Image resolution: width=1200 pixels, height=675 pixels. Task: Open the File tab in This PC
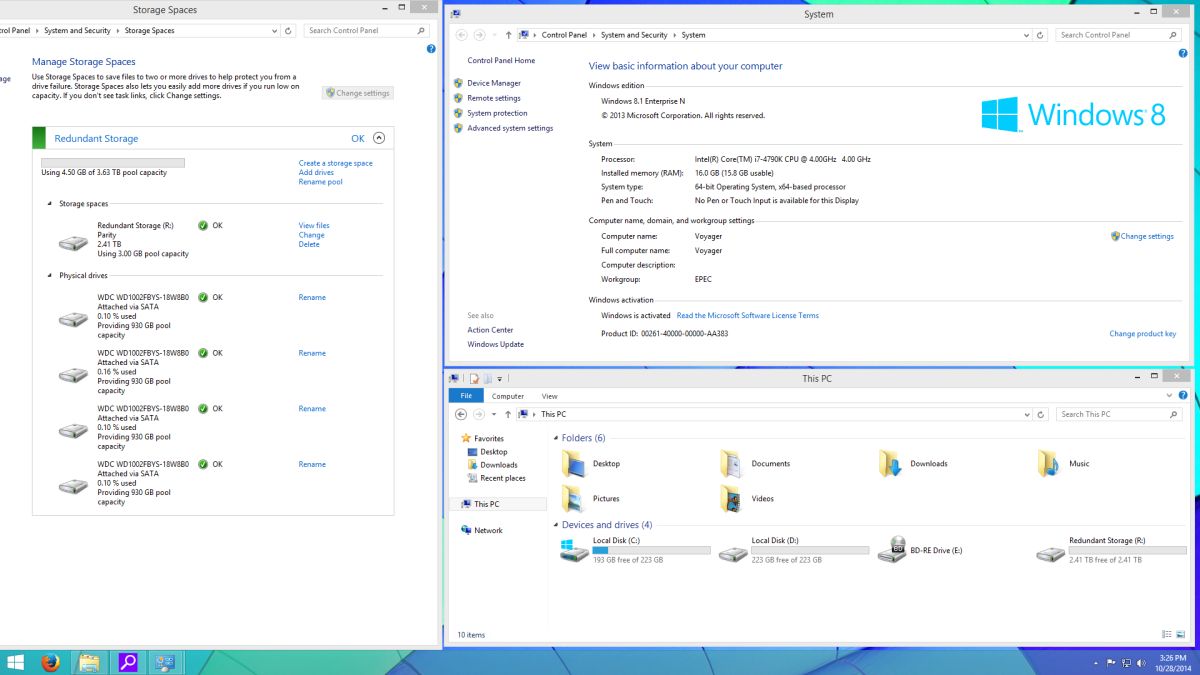point(466,396)
